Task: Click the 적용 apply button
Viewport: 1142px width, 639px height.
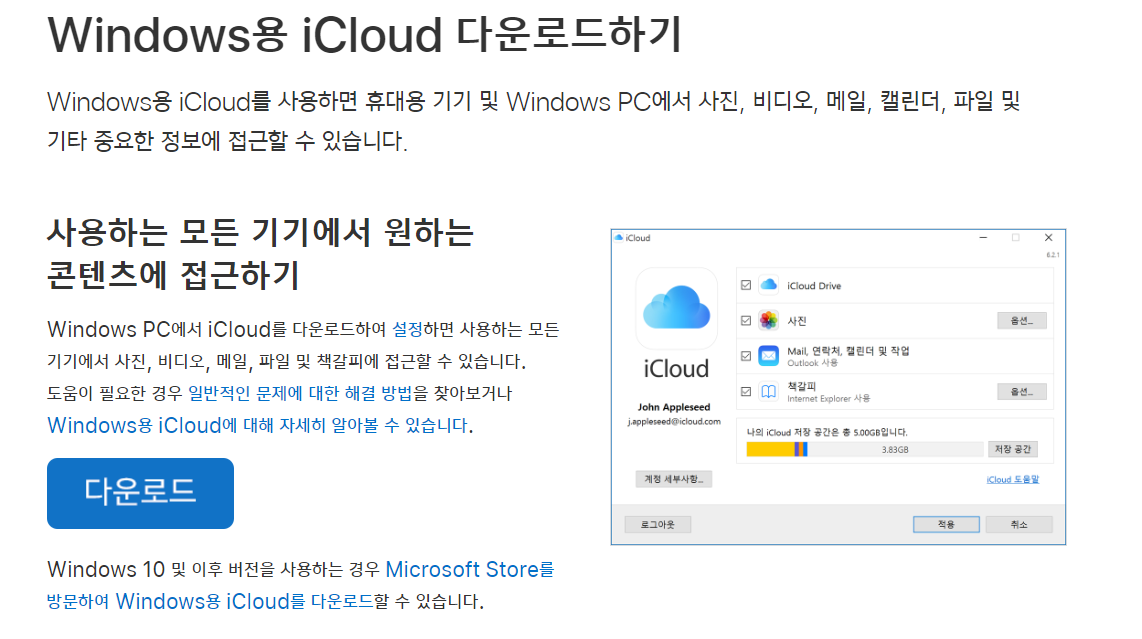Action: tap(946, 524)
